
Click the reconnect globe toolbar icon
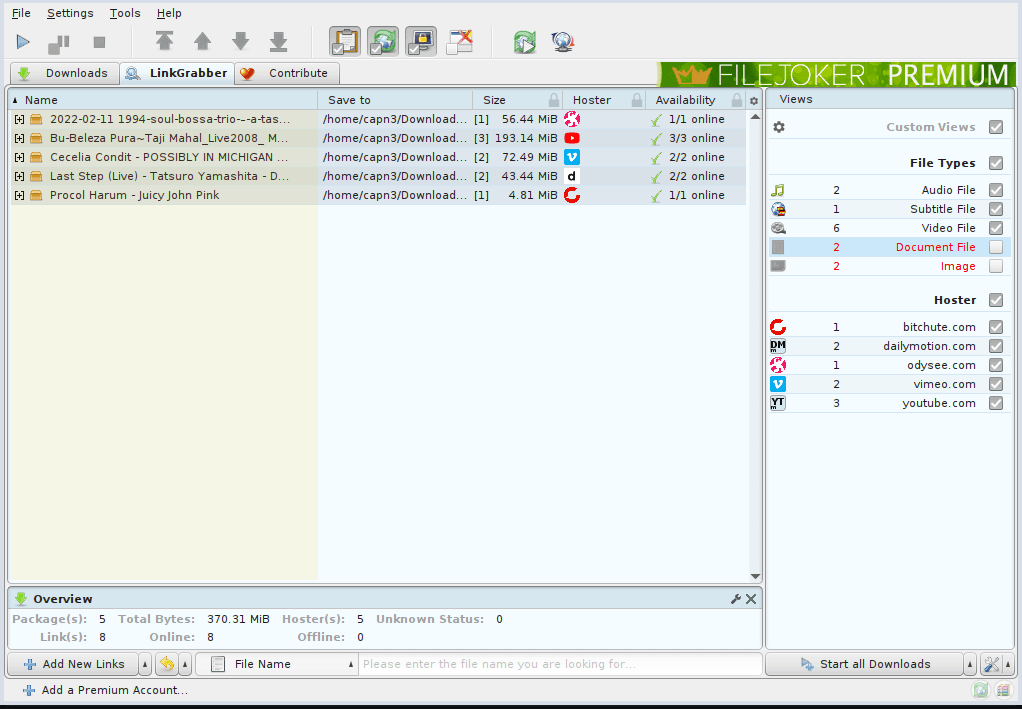562,42
